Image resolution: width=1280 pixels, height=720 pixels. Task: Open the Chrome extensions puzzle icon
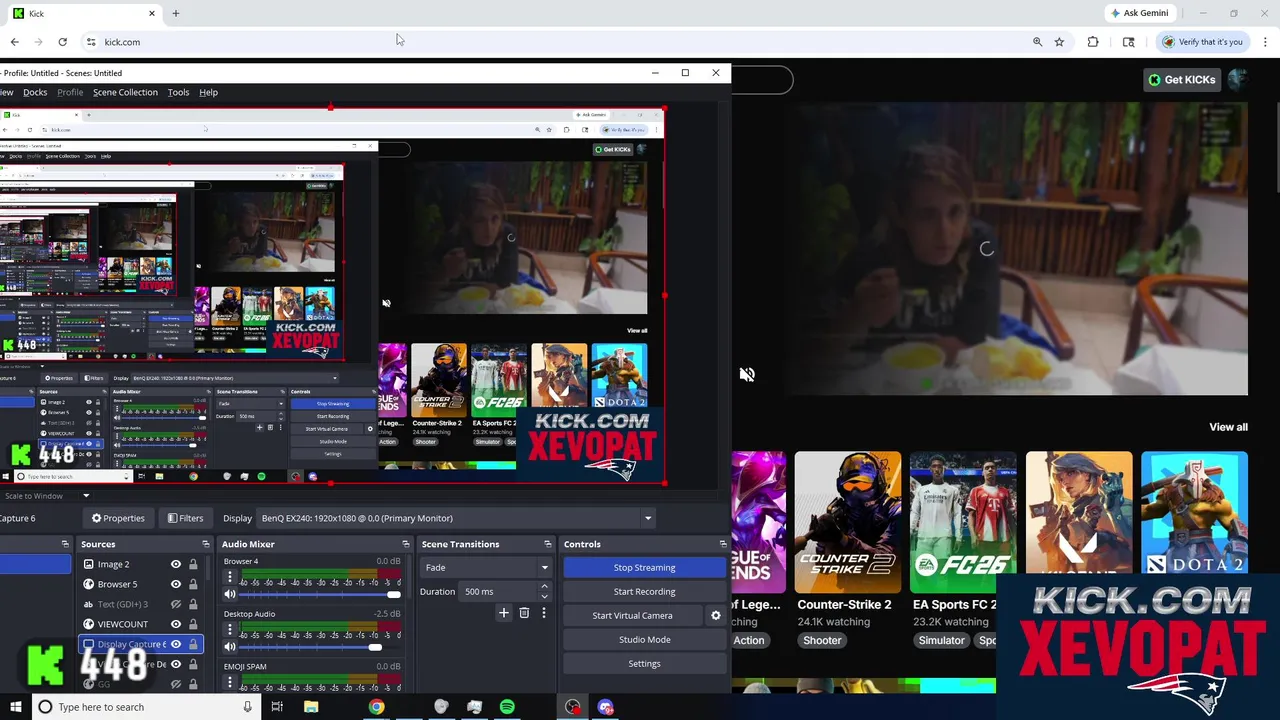[x=1093, y=42]
